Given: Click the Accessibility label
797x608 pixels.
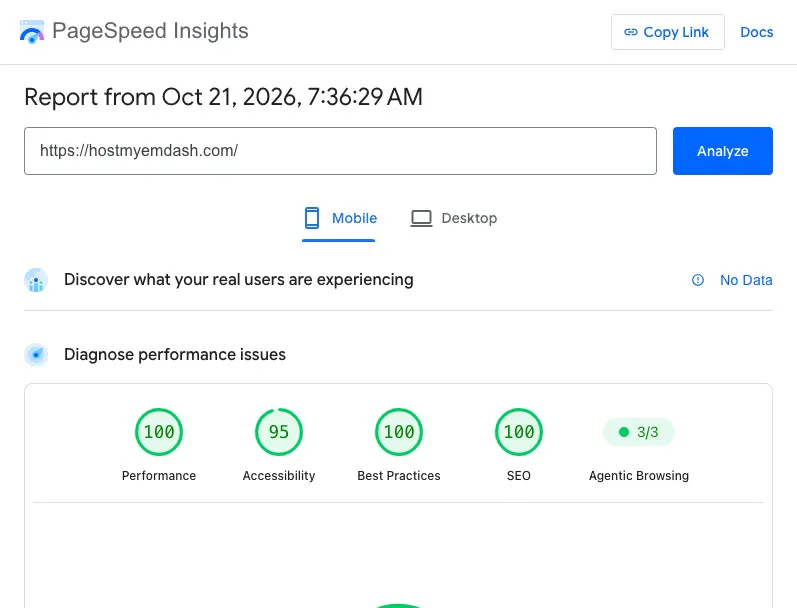Looking at the screenshot, I should [x=279, y=476].
